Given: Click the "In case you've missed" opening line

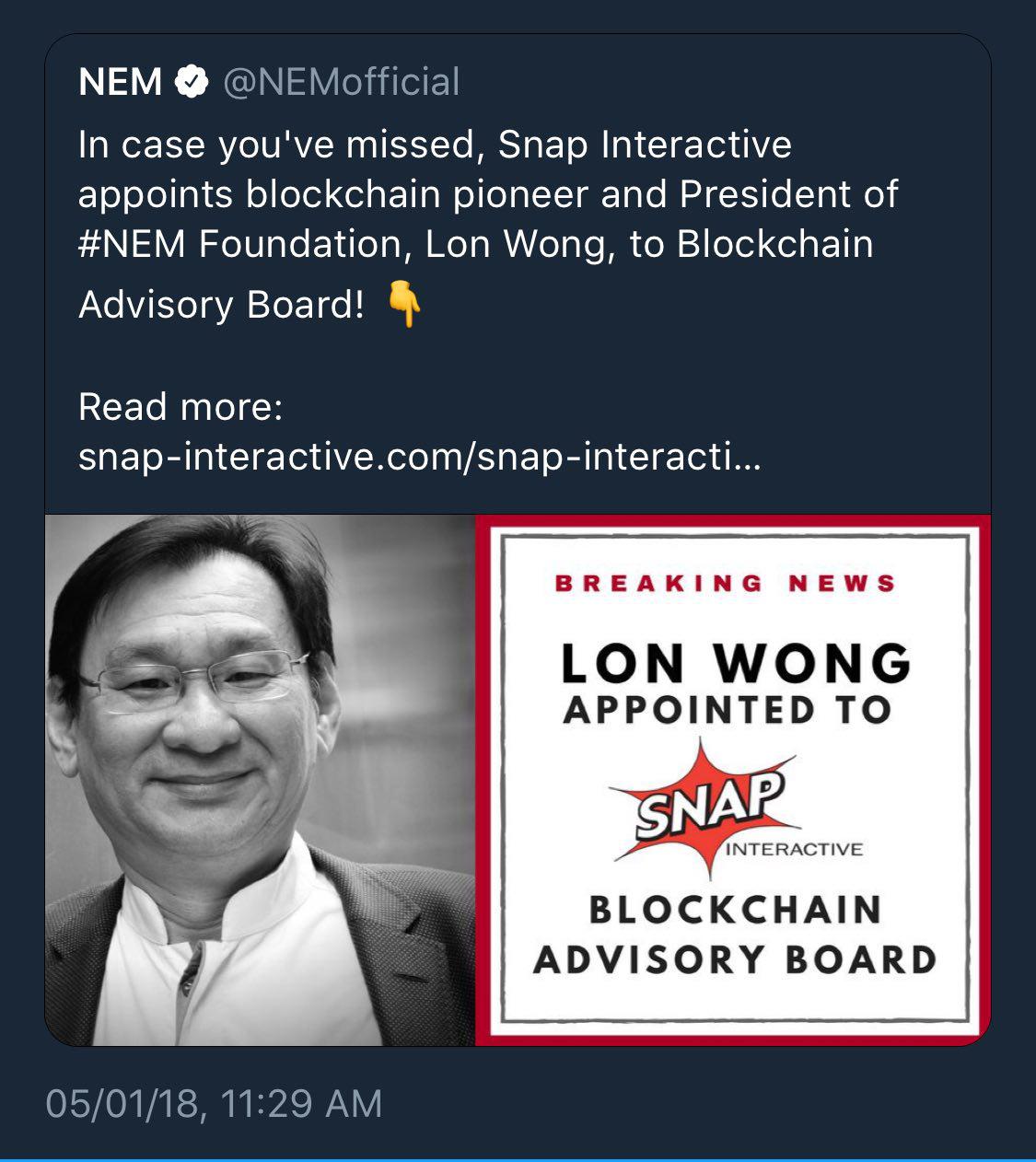Looking at the screenshot, I should coord(282,145).
